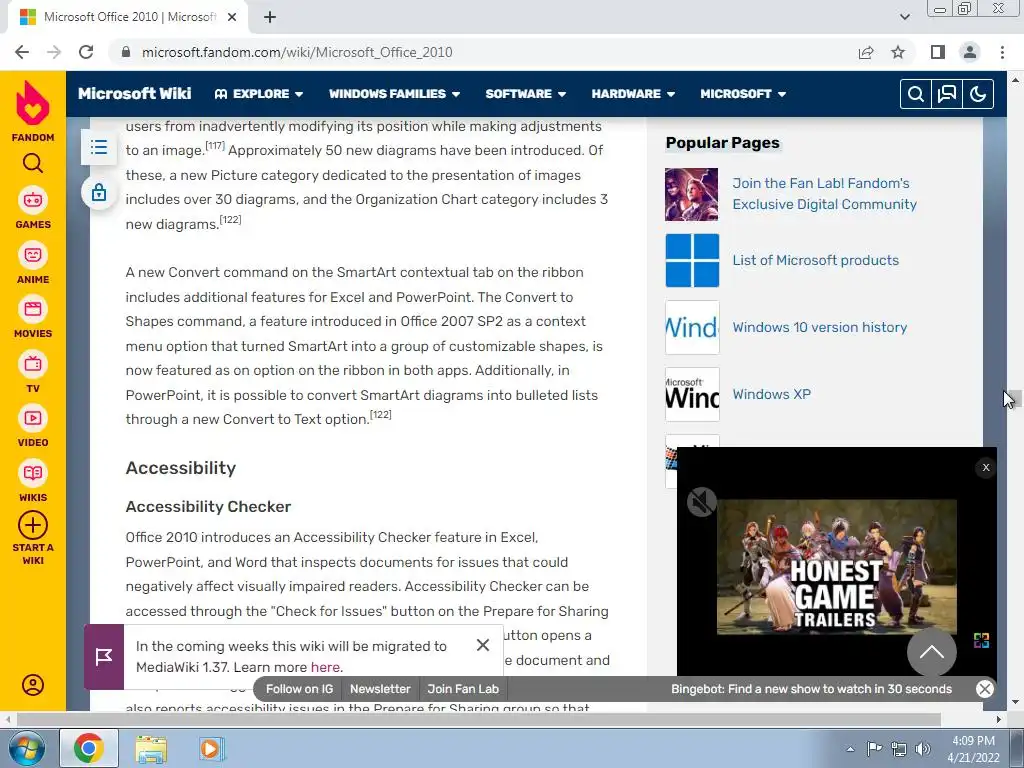Image resolution: width=1024 pixels, height=768 pixels.
Task: Open the Games section icon
Action: [33, 200]
